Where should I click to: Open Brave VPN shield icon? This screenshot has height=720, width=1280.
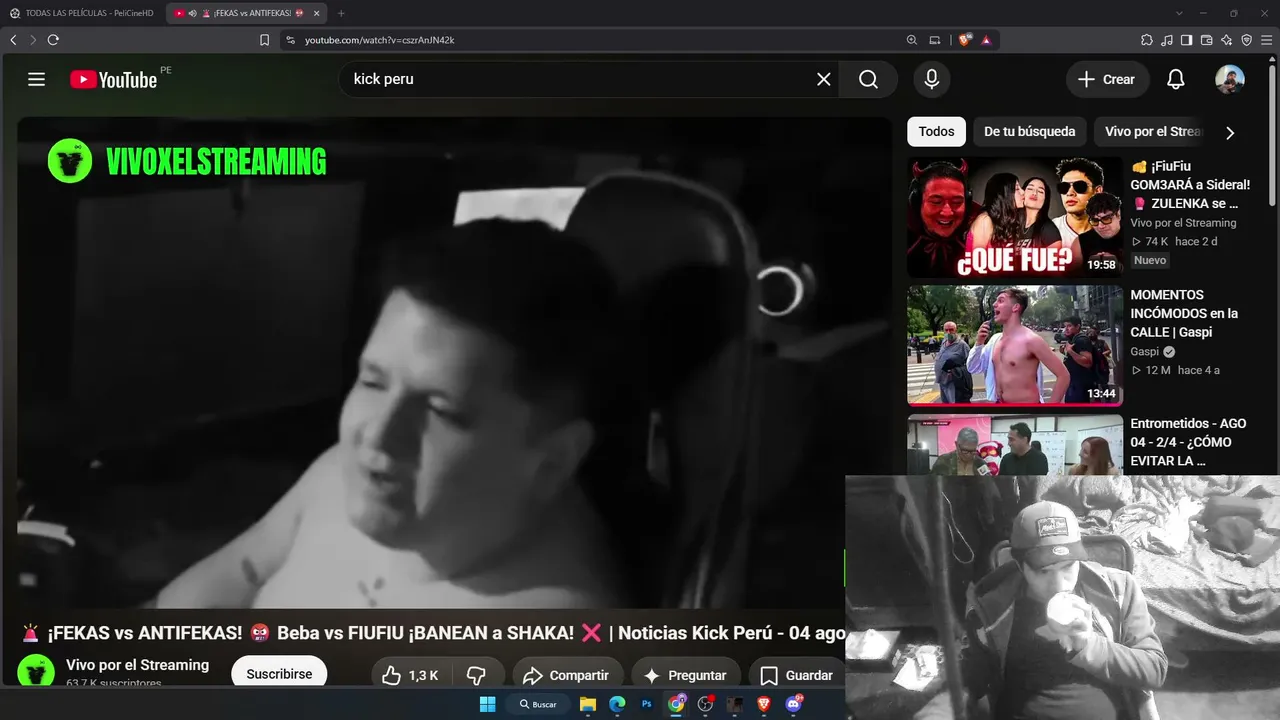(x=1247, y=40)
